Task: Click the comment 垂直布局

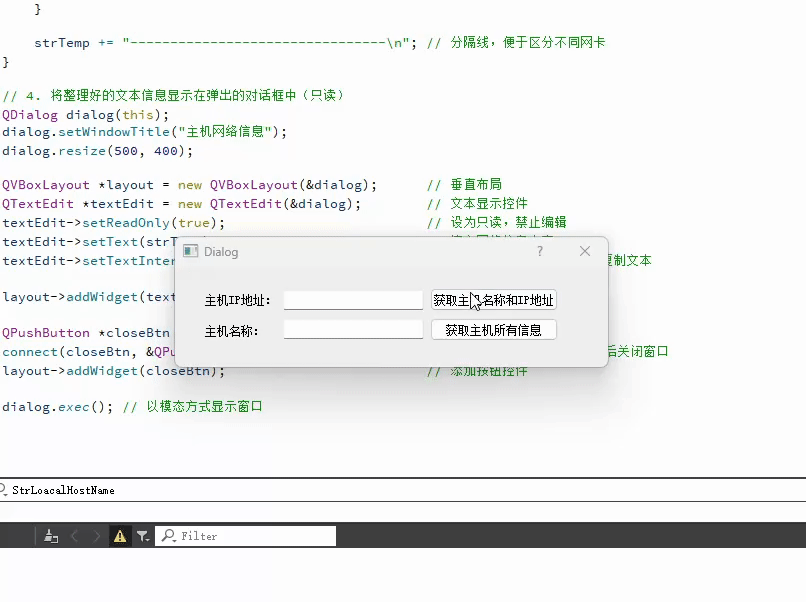Action: [x=476, y=185]
